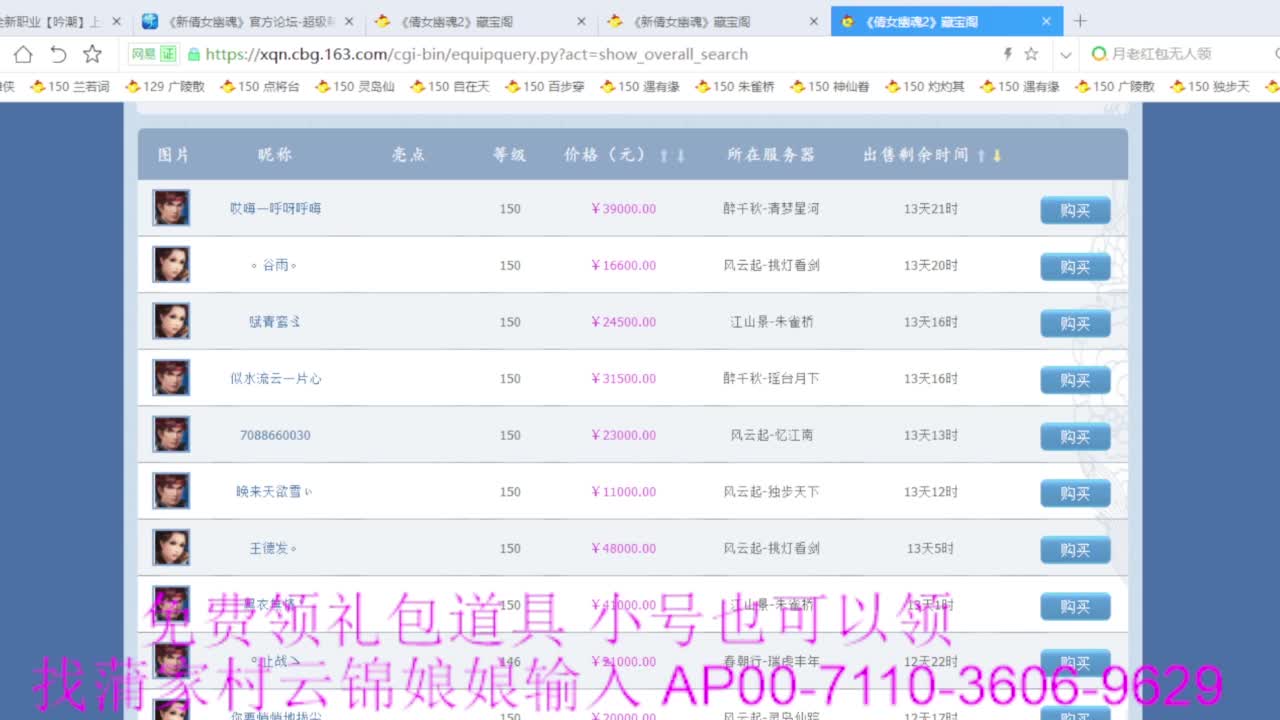
Task: Click the bookmark star inside the address bar
Action: point(1031,55)
